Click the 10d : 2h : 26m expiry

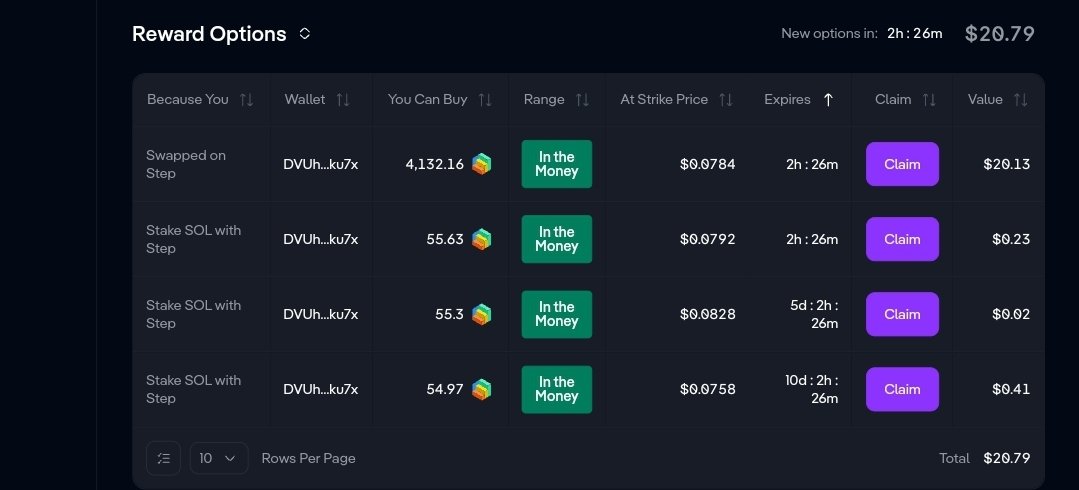(812, 389)
